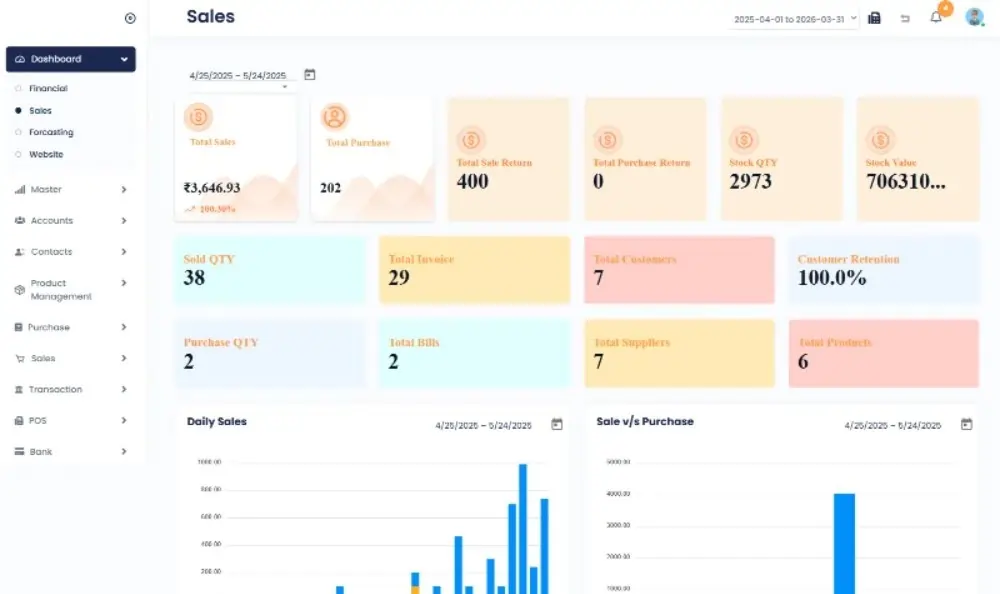Screen dimensions: 1000x594
Task: Click the Total Invoice card
Action: [x=474, y=270]
